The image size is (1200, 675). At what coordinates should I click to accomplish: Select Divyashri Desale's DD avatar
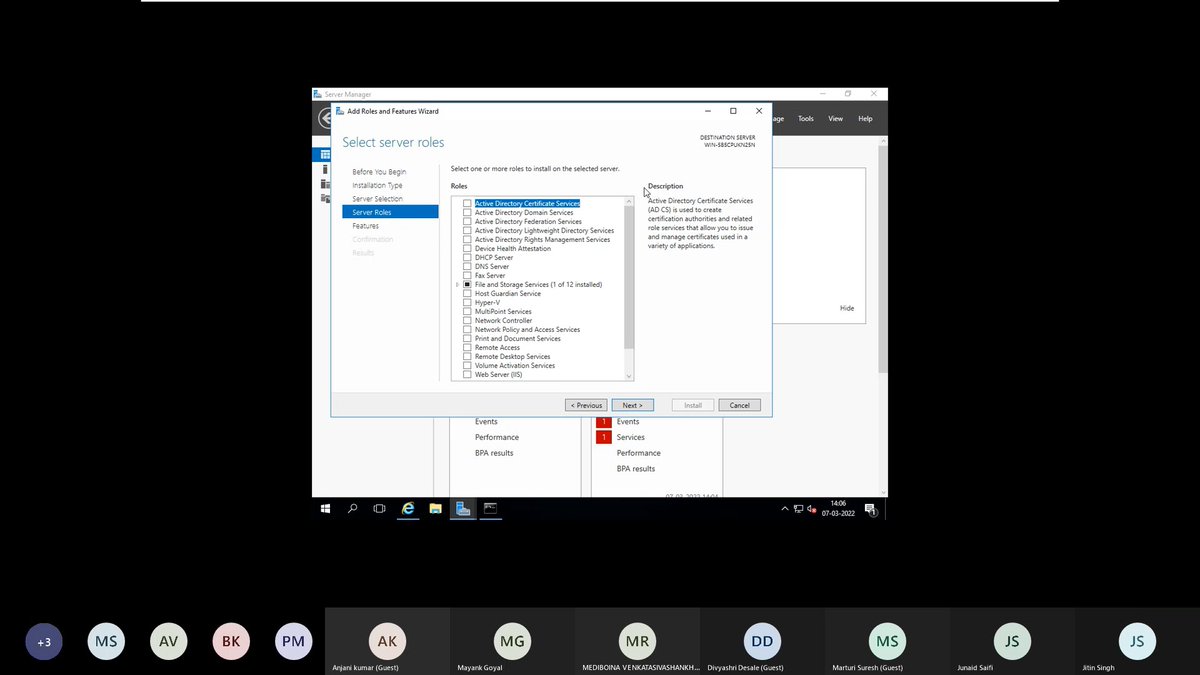tap(762, 641)
